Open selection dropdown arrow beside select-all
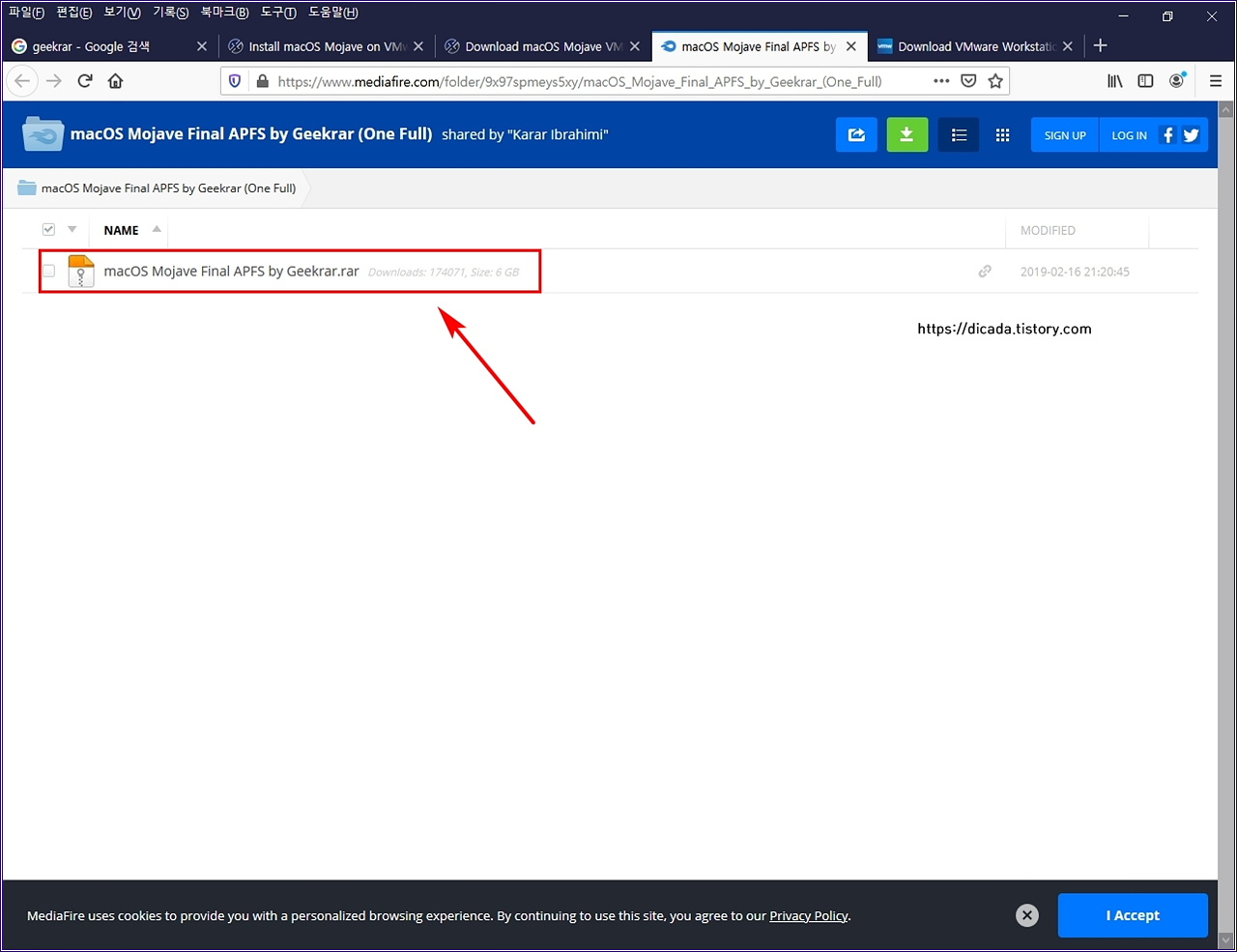Image resolution: width=1237 pixels, height=952 pixels. click(x=72, y=230)
